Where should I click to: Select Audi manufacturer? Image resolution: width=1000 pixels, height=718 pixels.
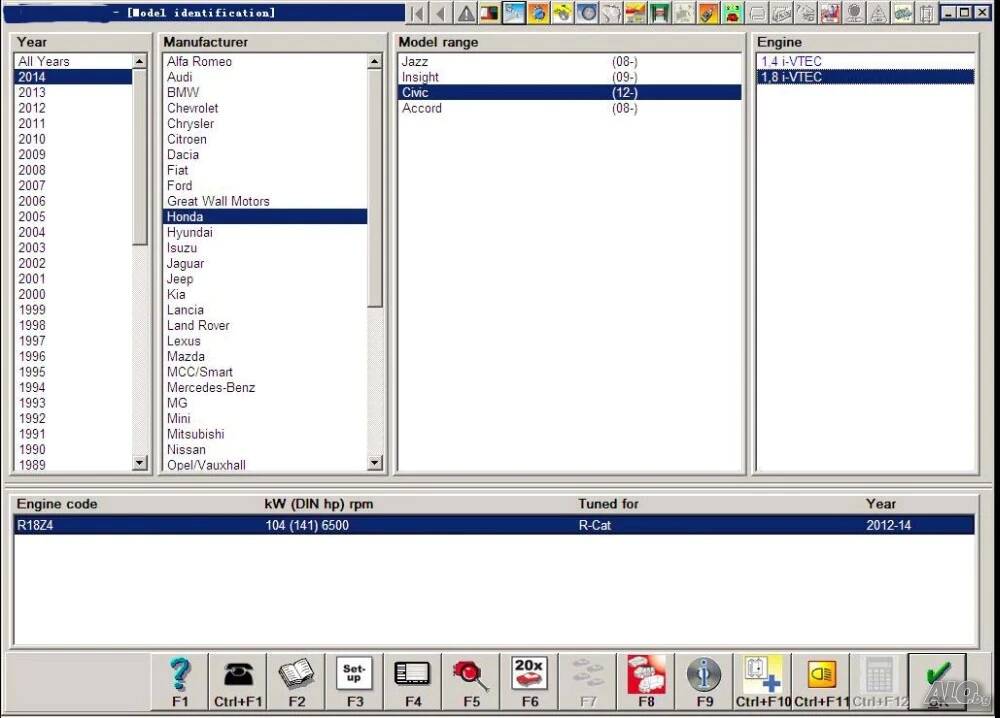(x=265, y=77)
